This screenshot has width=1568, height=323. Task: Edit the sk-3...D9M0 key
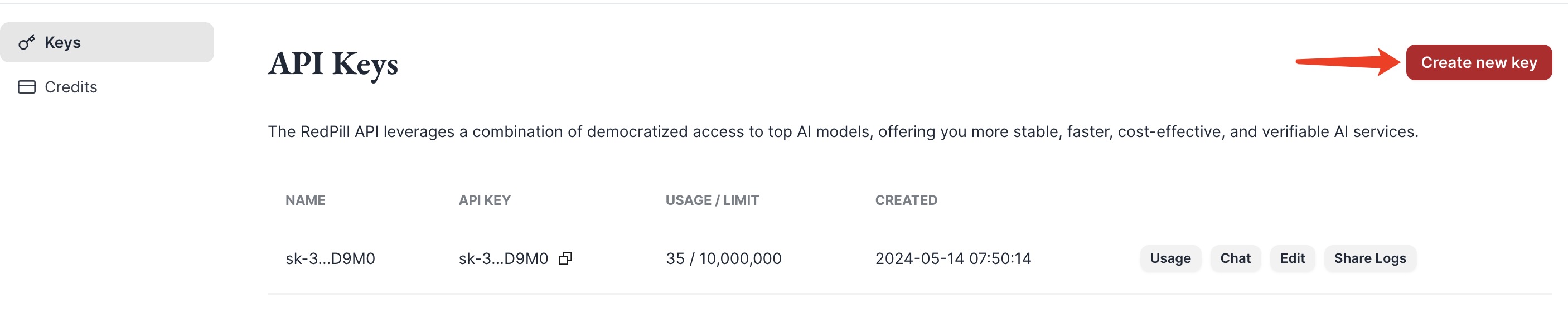click(1292, 258)
